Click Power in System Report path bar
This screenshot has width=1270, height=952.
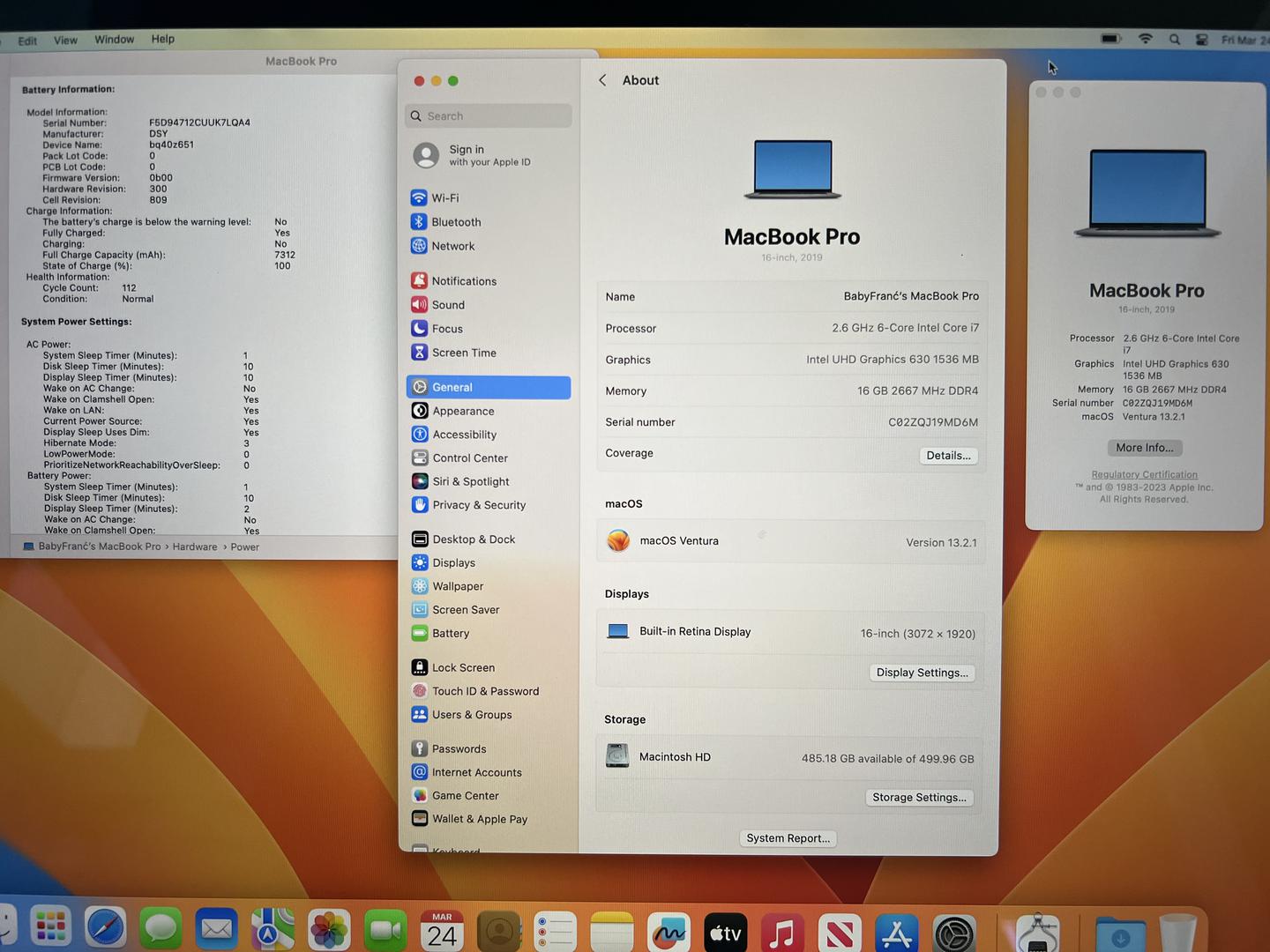245,547
